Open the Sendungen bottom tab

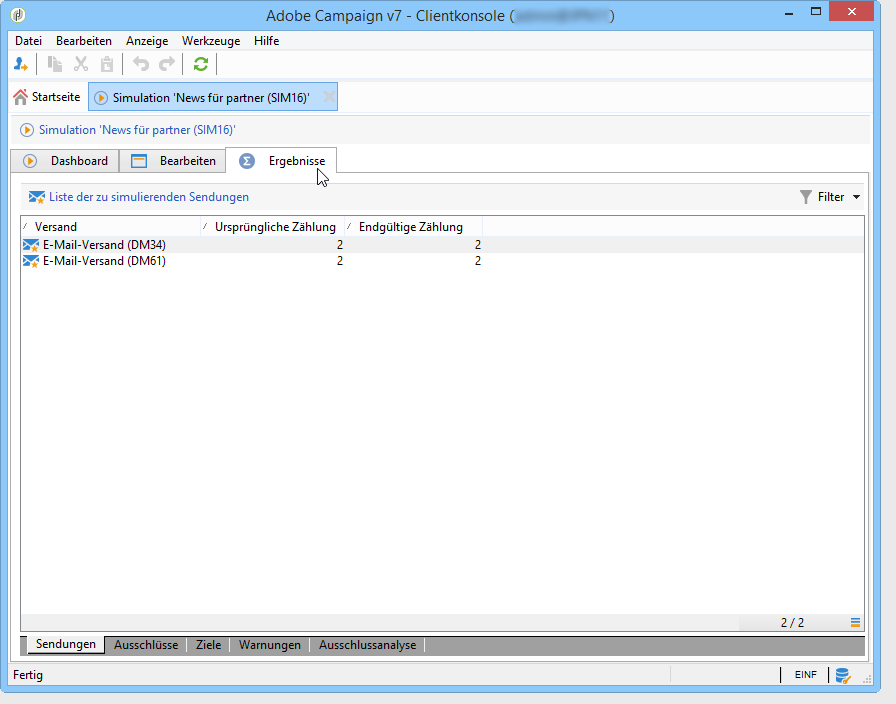(x=66, y=644)
